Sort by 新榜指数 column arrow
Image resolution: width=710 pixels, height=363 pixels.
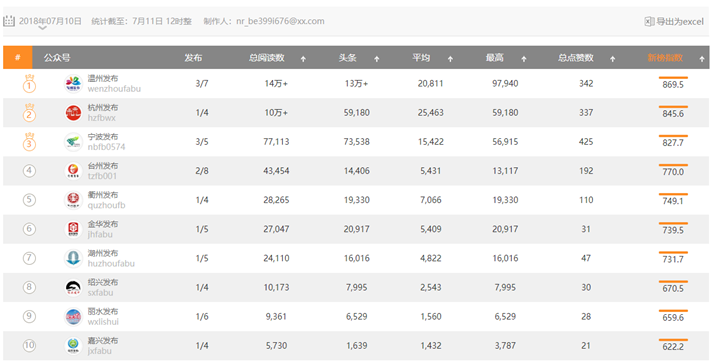coord(702,59)
